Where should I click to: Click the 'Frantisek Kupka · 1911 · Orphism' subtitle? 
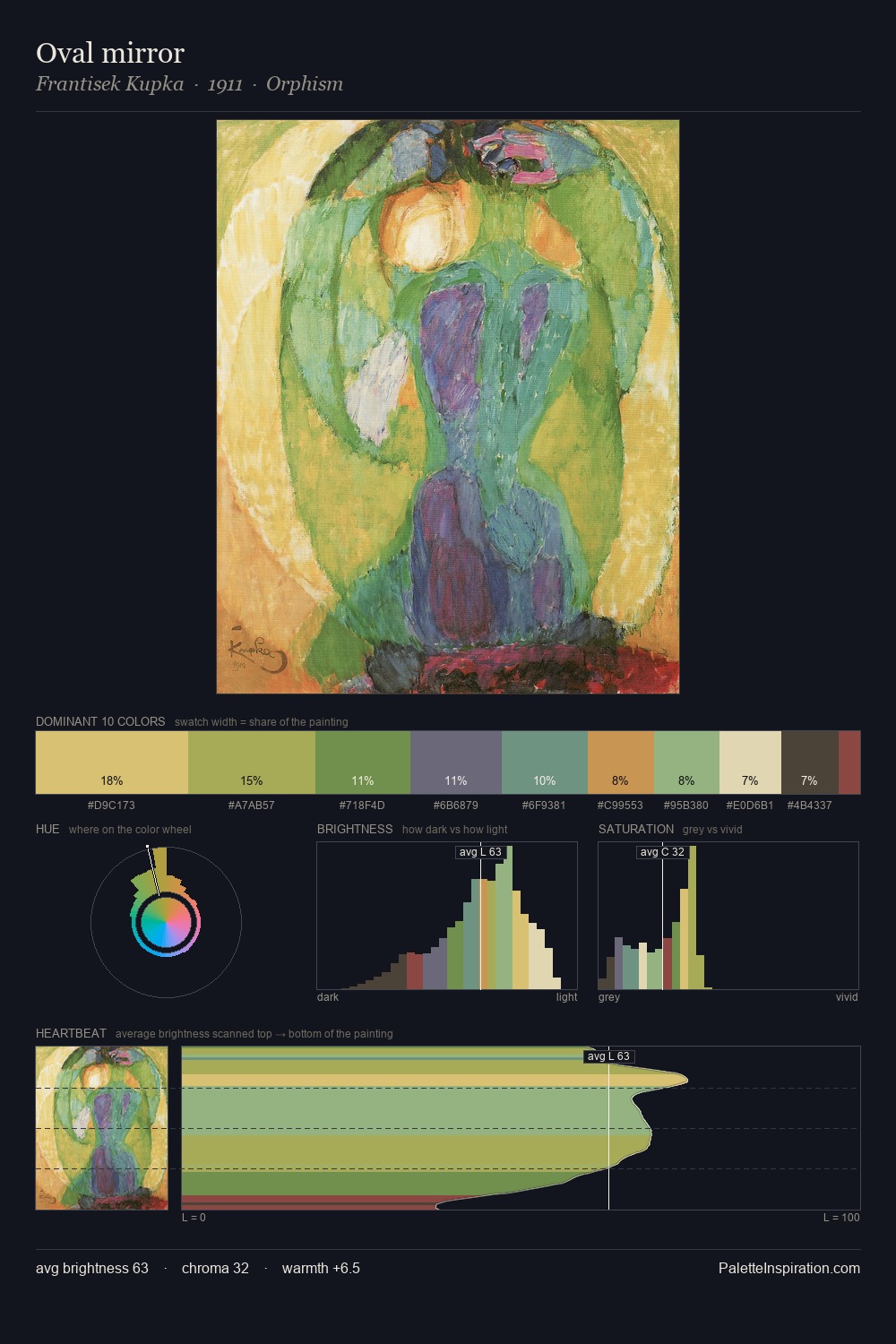point(189,84)
